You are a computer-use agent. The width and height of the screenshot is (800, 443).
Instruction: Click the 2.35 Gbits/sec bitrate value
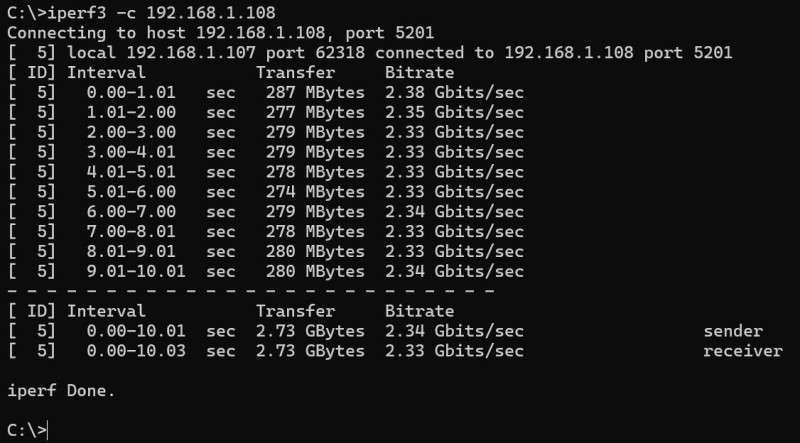tap(454, 112)
